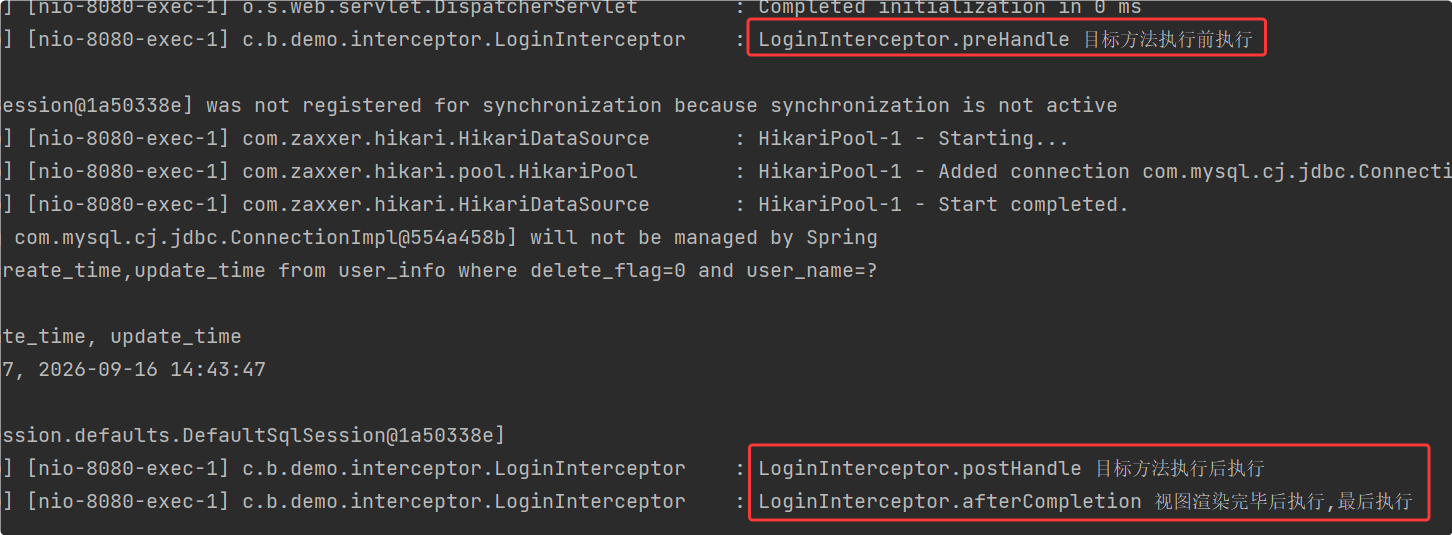Click the [nio-8080-exec-1] thread name in HikariPool row

pos(128,172)
